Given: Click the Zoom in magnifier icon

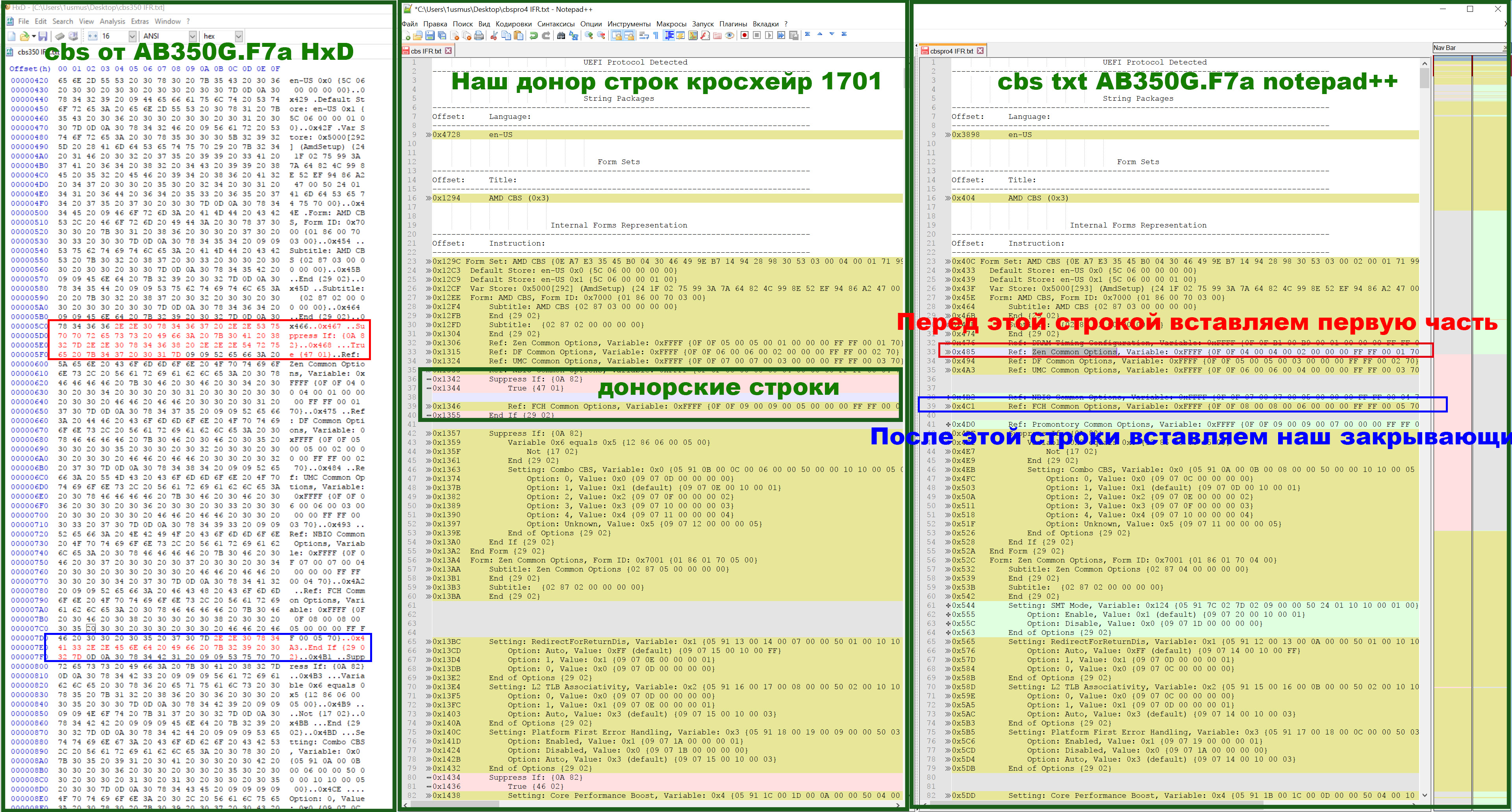Looking at the screenshot, I should [x=589, y=36].
